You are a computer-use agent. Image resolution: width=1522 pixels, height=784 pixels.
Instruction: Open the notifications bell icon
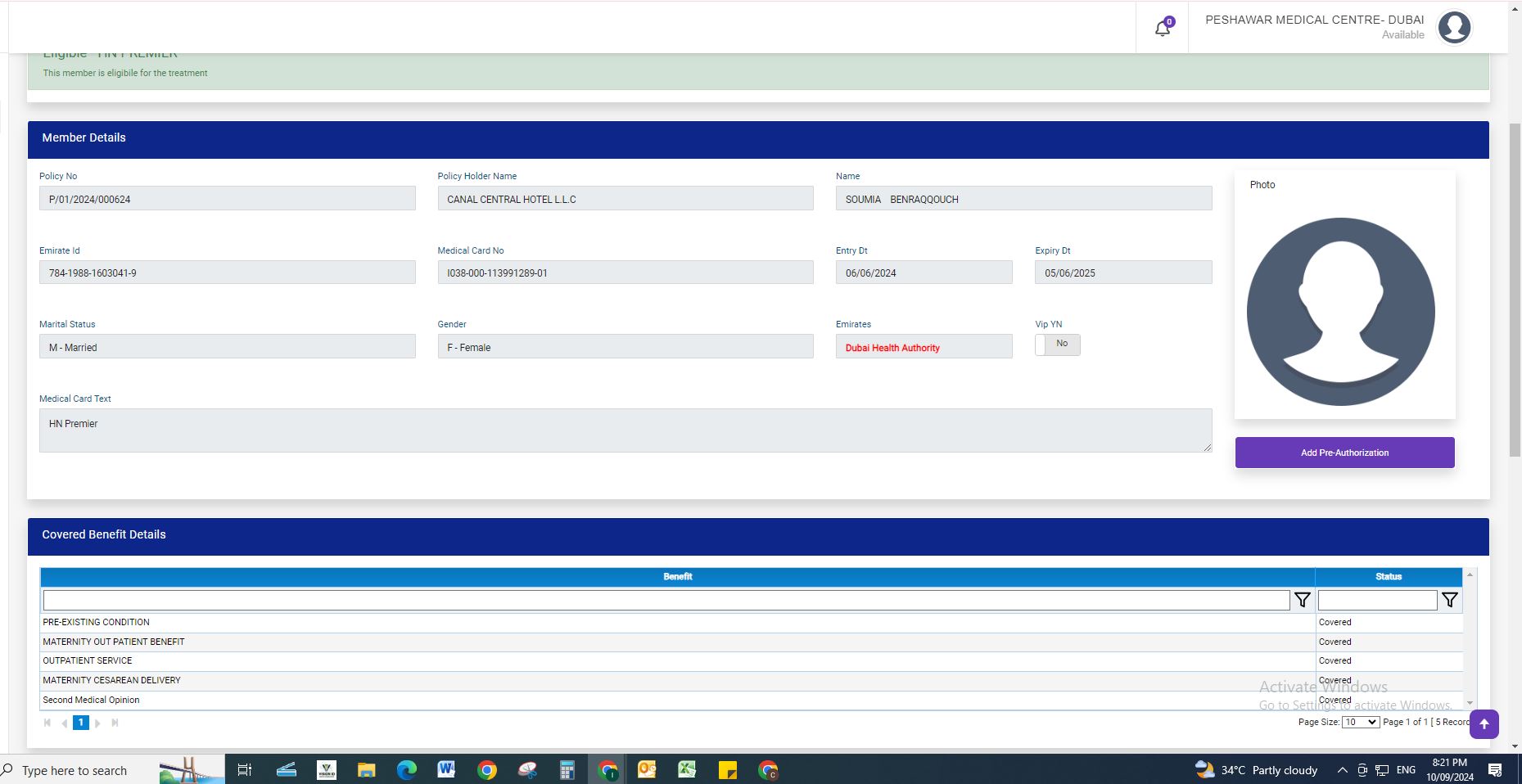point(1163,29)
